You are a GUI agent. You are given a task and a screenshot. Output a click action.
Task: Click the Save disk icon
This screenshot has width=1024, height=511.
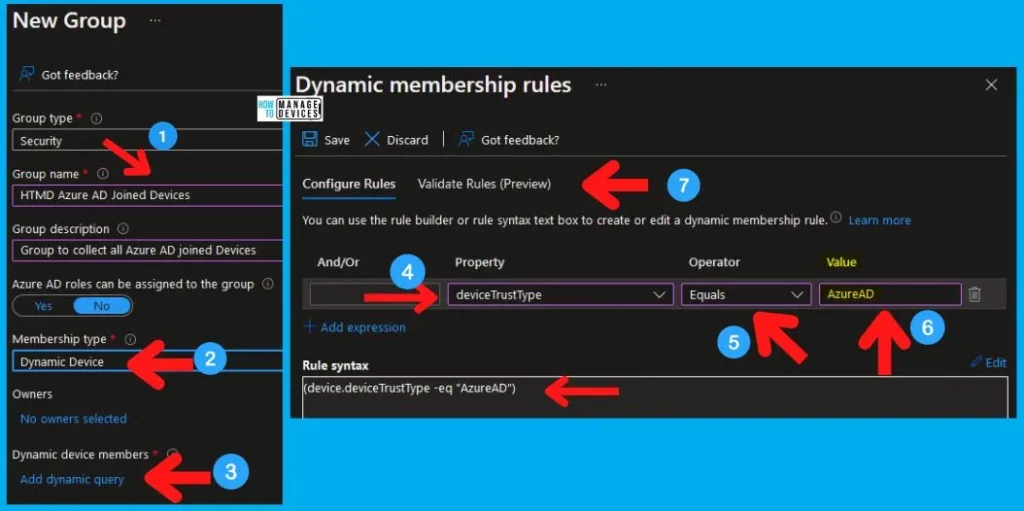(310, 140)
